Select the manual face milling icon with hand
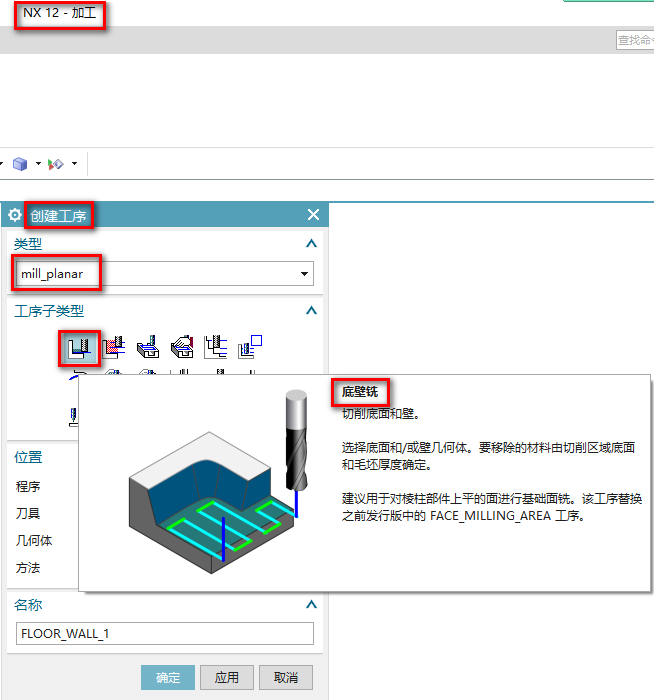 coord(181,347)
